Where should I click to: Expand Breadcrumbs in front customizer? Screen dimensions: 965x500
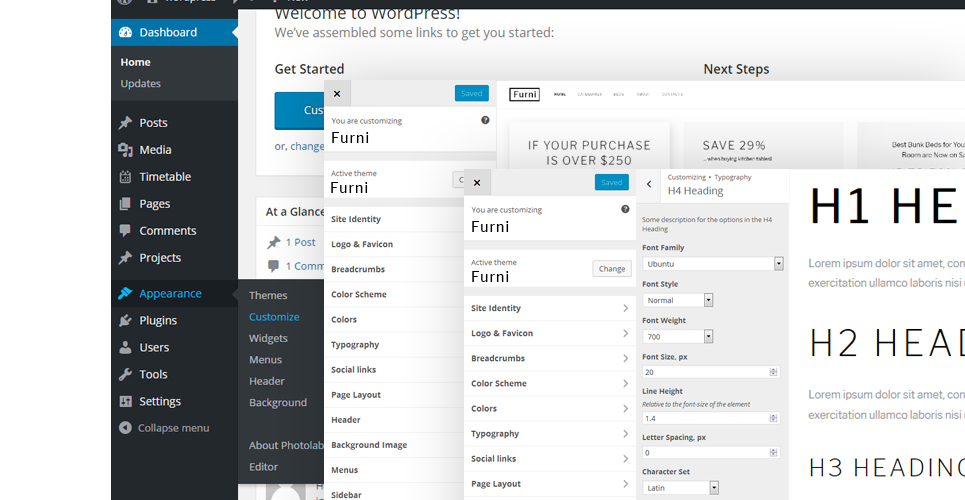[x=550, y=358]
